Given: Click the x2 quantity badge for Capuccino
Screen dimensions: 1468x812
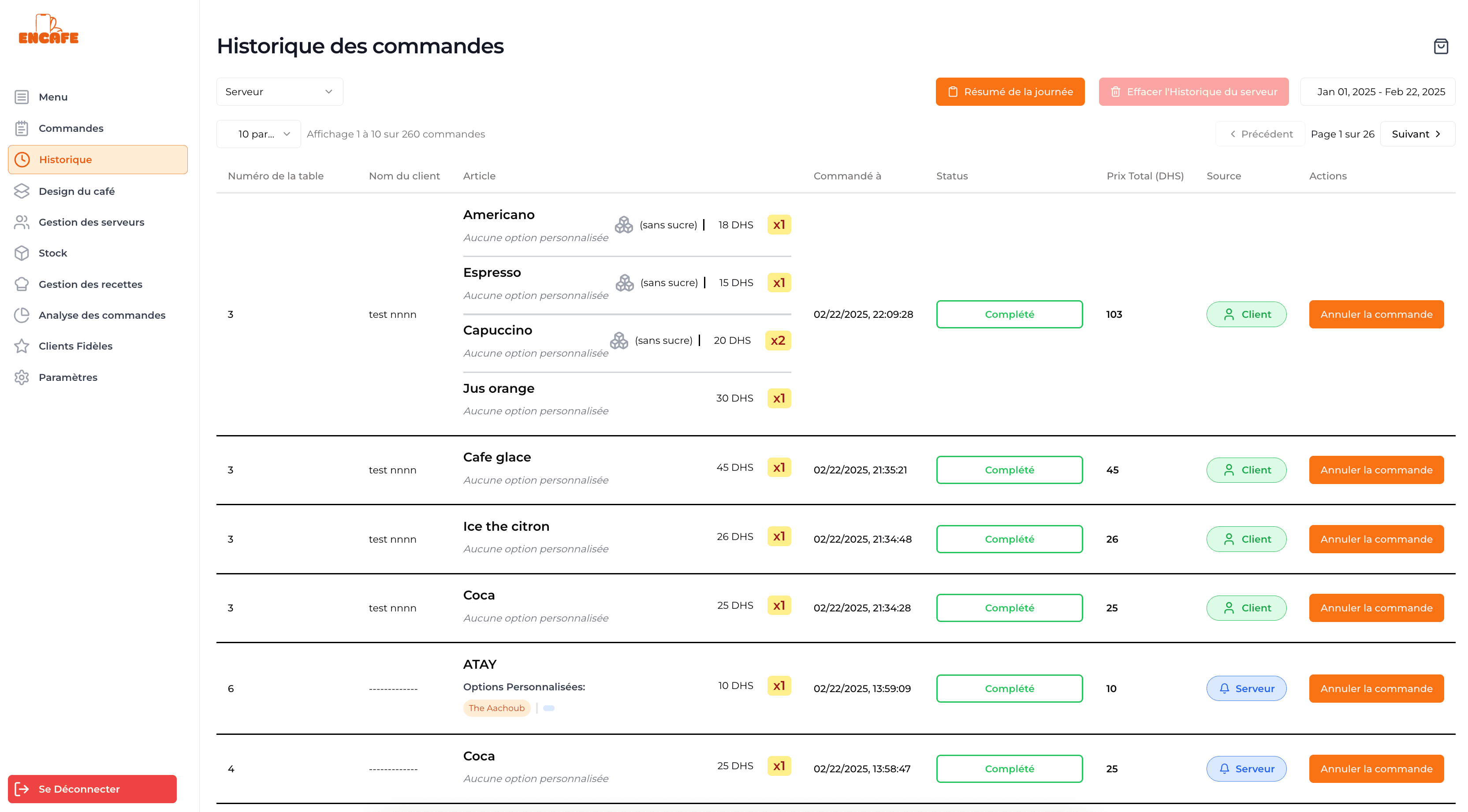Looking at the screenshot, I should pos(778,340).
